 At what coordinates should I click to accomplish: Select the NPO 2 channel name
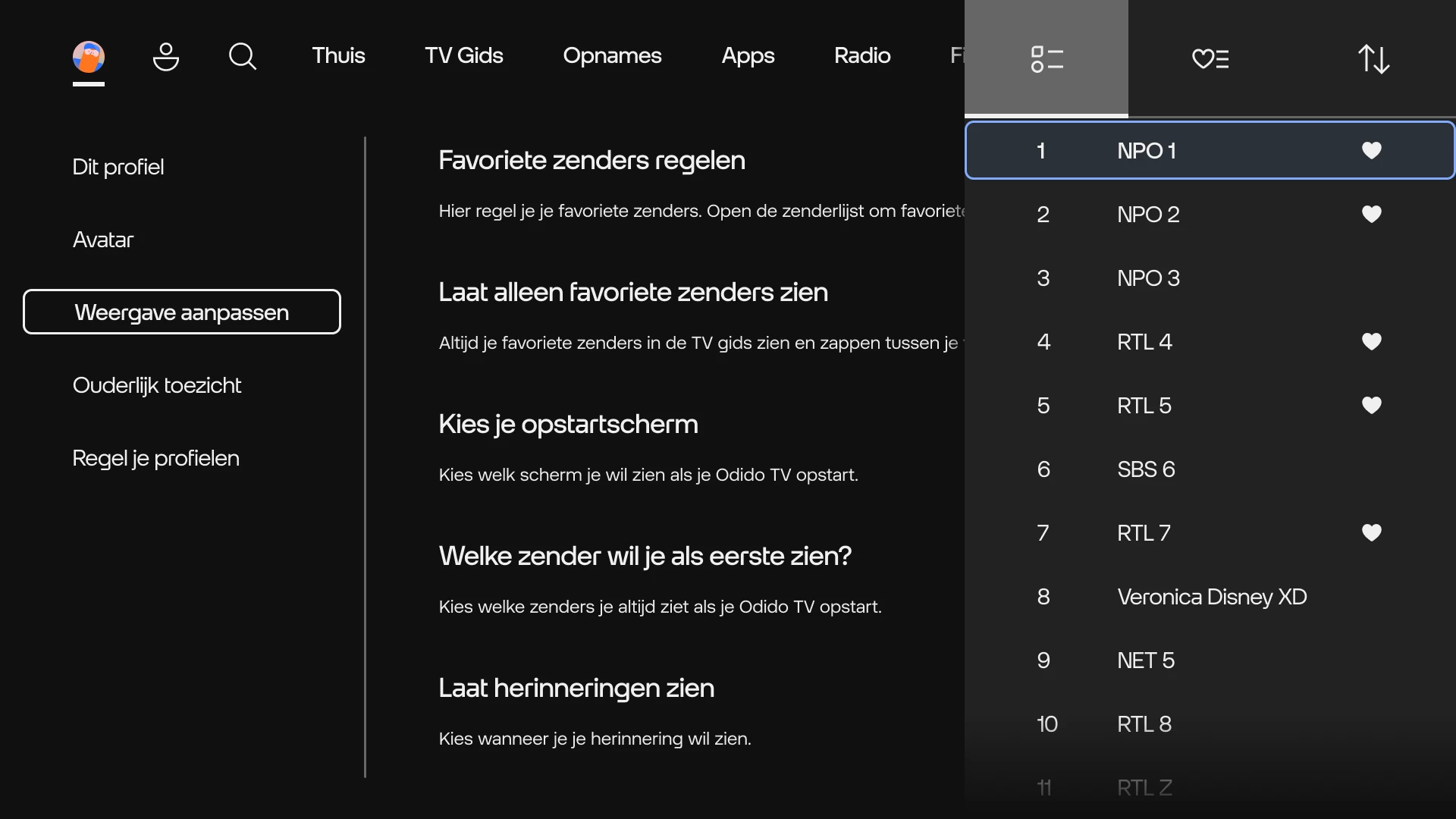1148,215
